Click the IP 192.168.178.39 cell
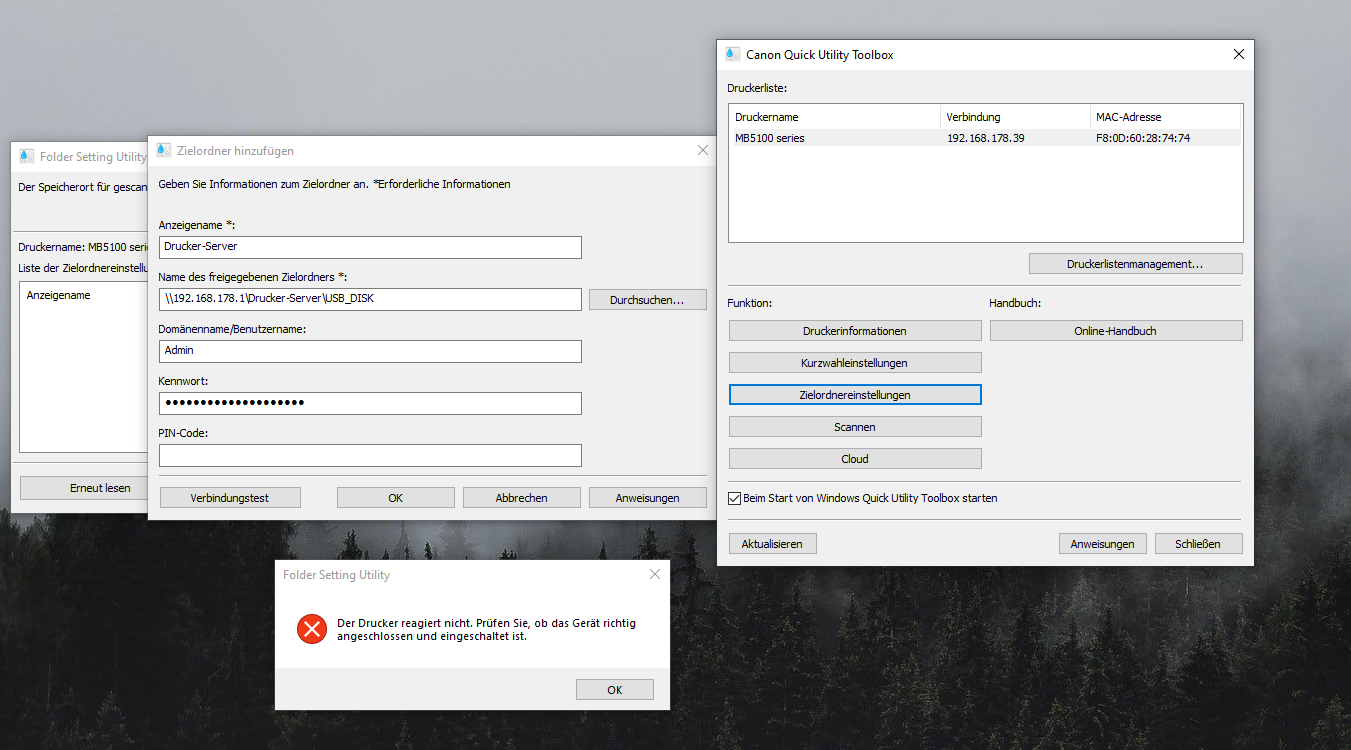Image resolution: width=1351 pixels, height=750 pixels. (x=986, y=138)
